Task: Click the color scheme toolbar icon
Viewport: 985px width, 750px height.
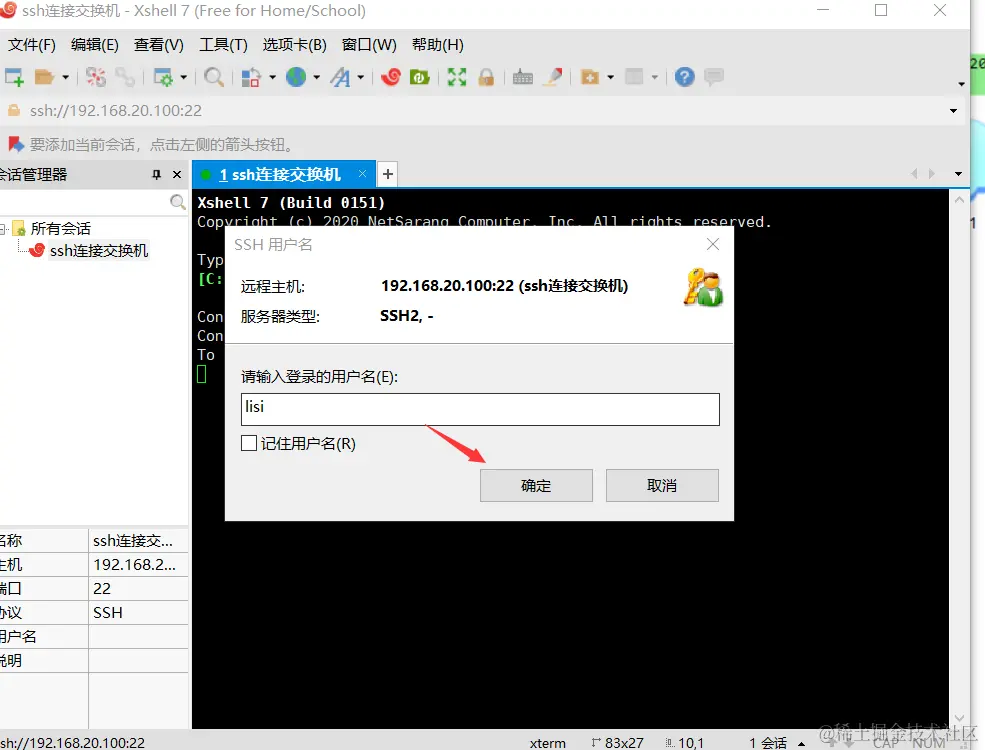Action: point(251,77)
